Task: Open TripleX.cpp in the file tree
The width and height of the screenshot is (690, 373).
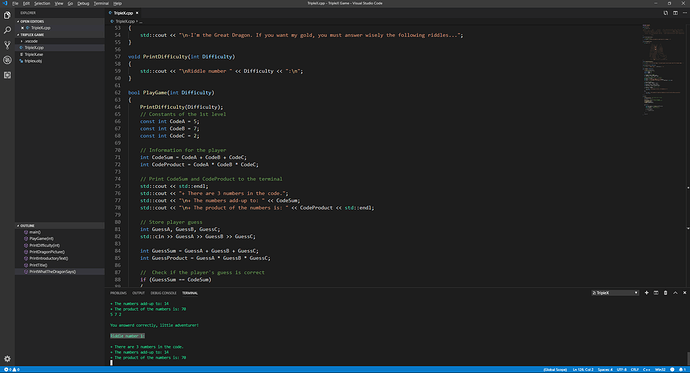Action: click(60, 48)
